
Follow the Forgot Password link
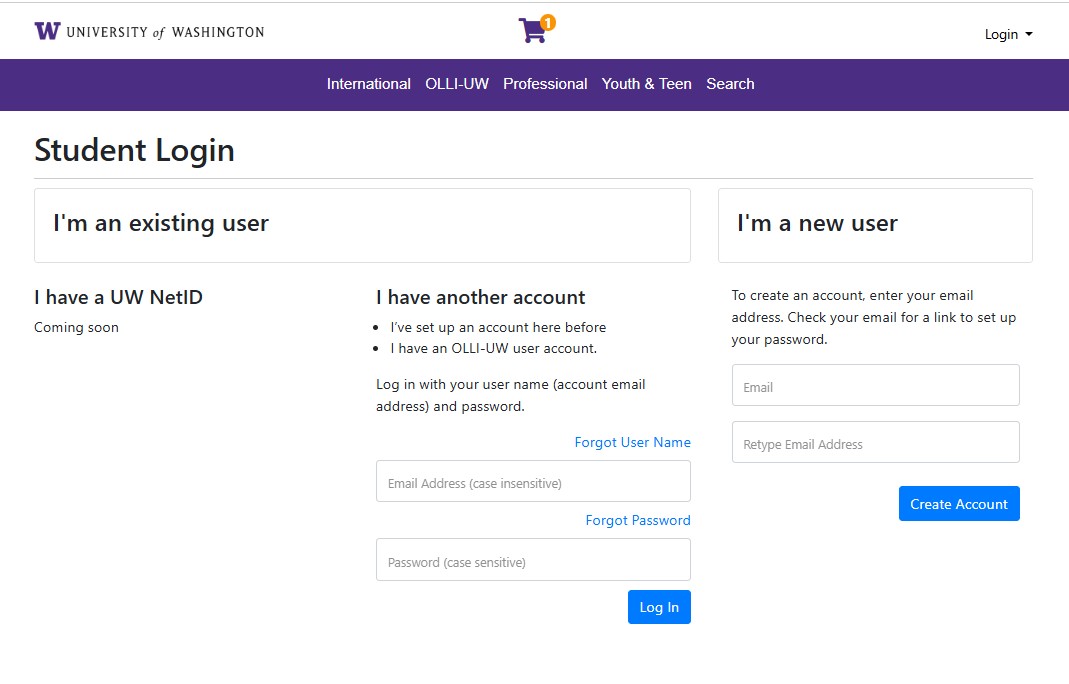(637, 520)
